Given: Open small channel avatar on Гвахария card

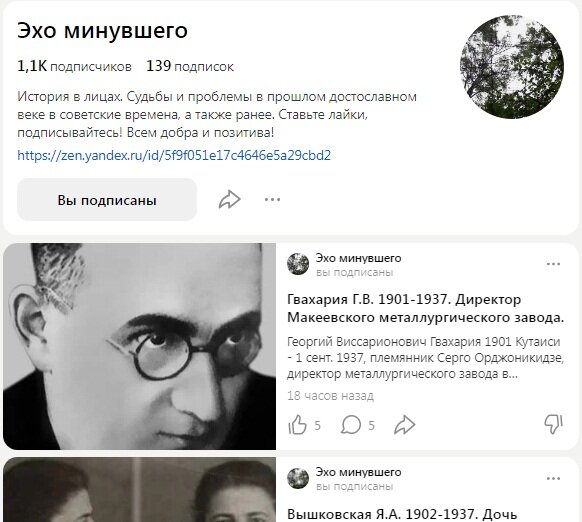Looking at the screenshot, I should tap(298, 264).
